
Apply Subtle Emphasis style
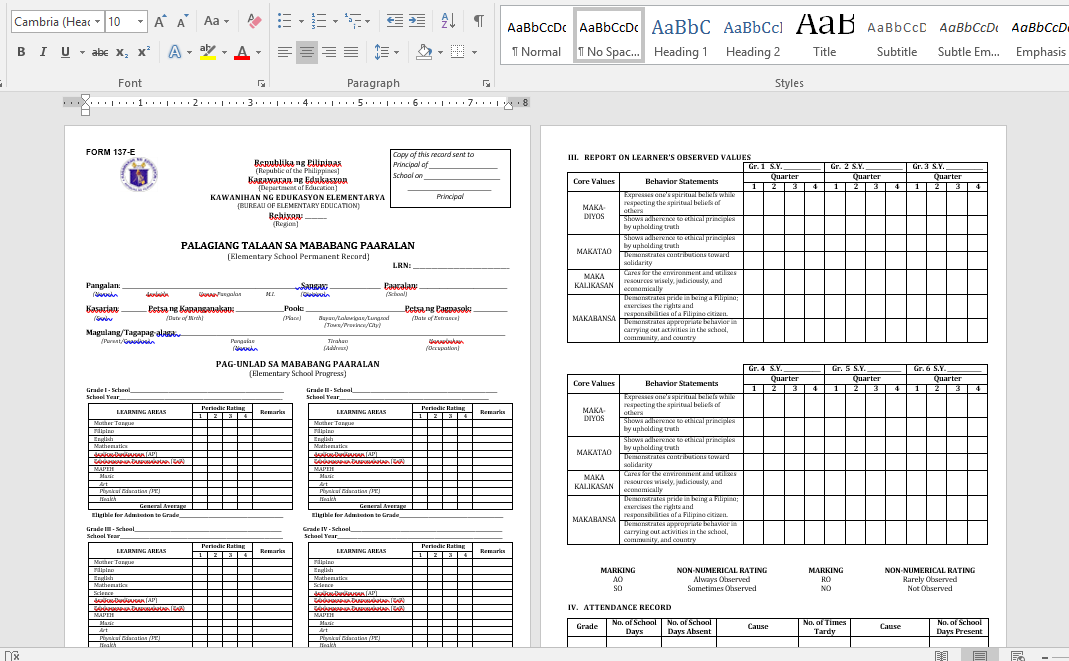tap(968, 36)
